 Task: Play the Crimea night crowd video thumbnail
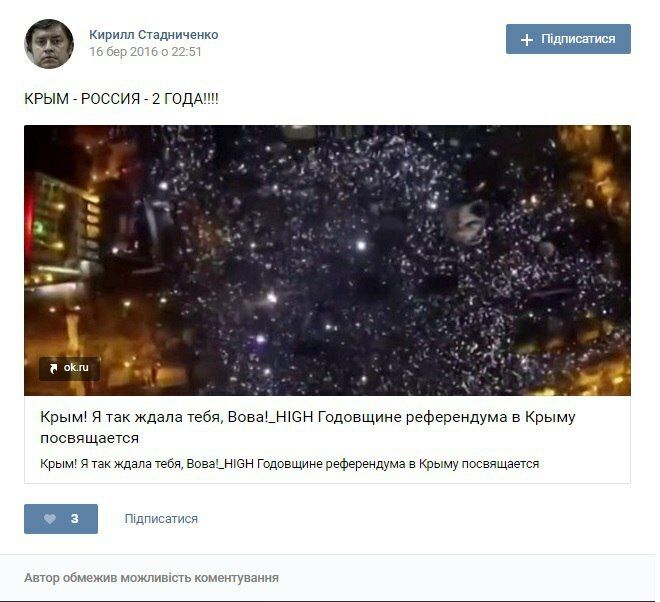[327, 260]
